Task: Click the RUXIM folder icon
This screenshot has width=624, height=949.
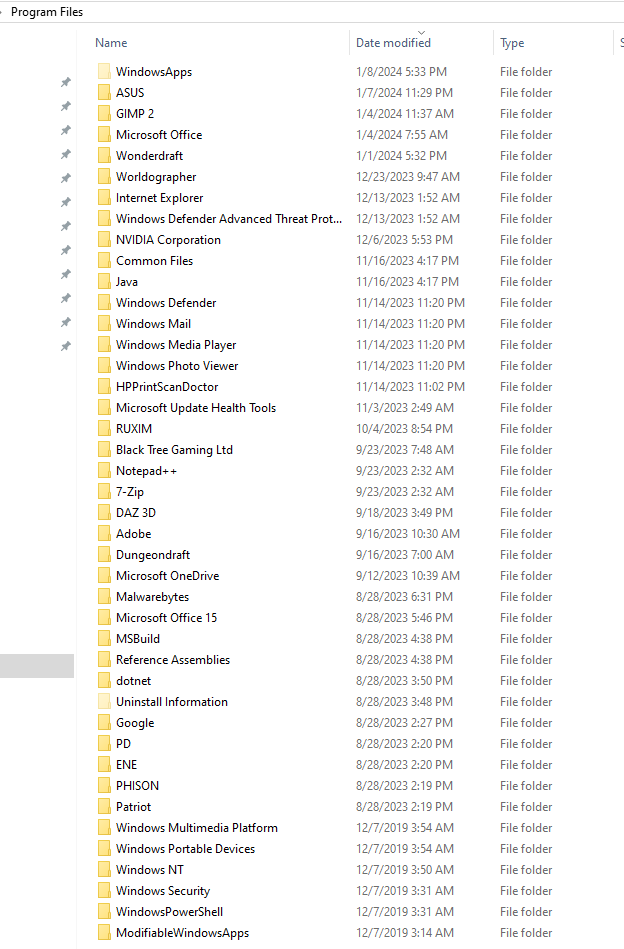Action: [x=104, y=429]
